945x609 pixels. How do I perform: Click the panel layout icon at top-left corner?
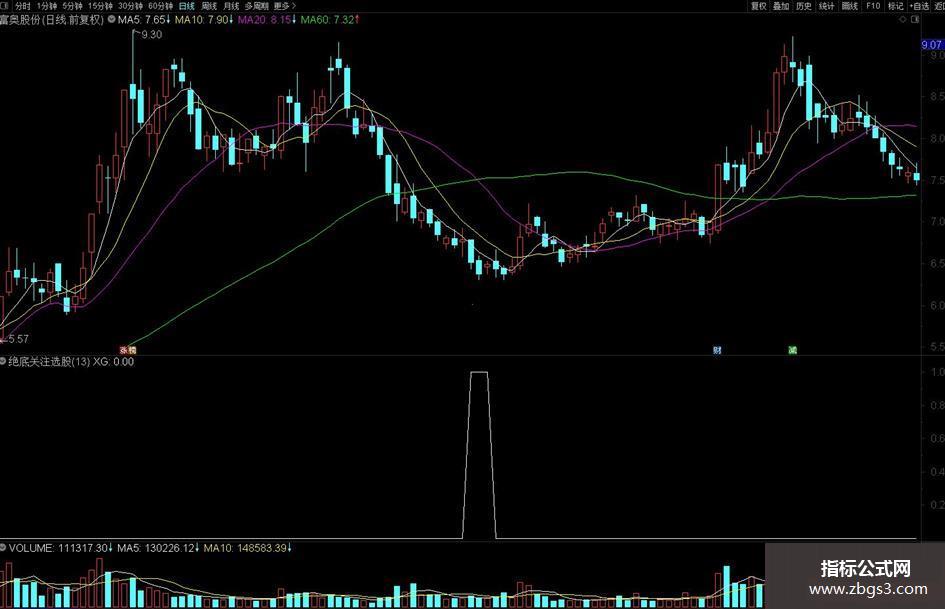coord(4,5)
